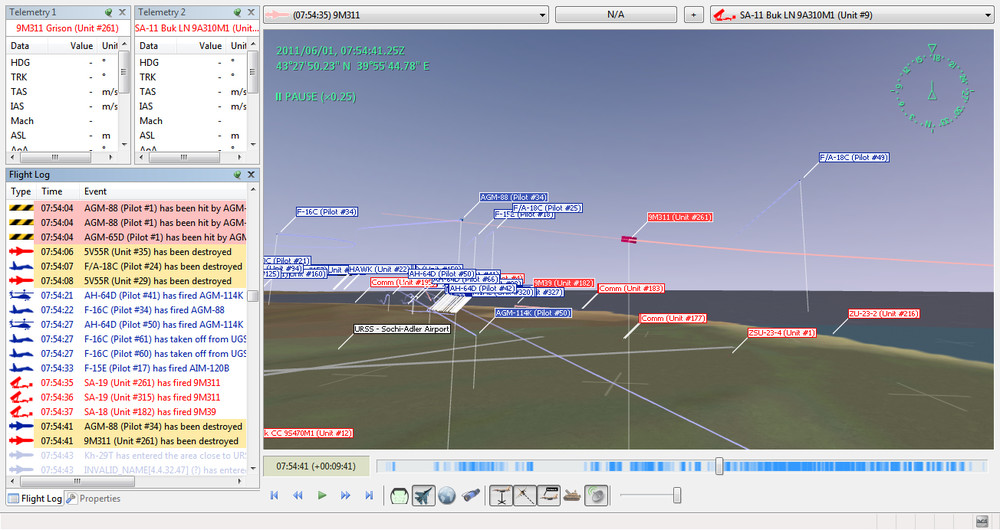This screenshot has height=530, width=1000.
Task: Toggle radar dish display icon
Action: tap(596, 496)
